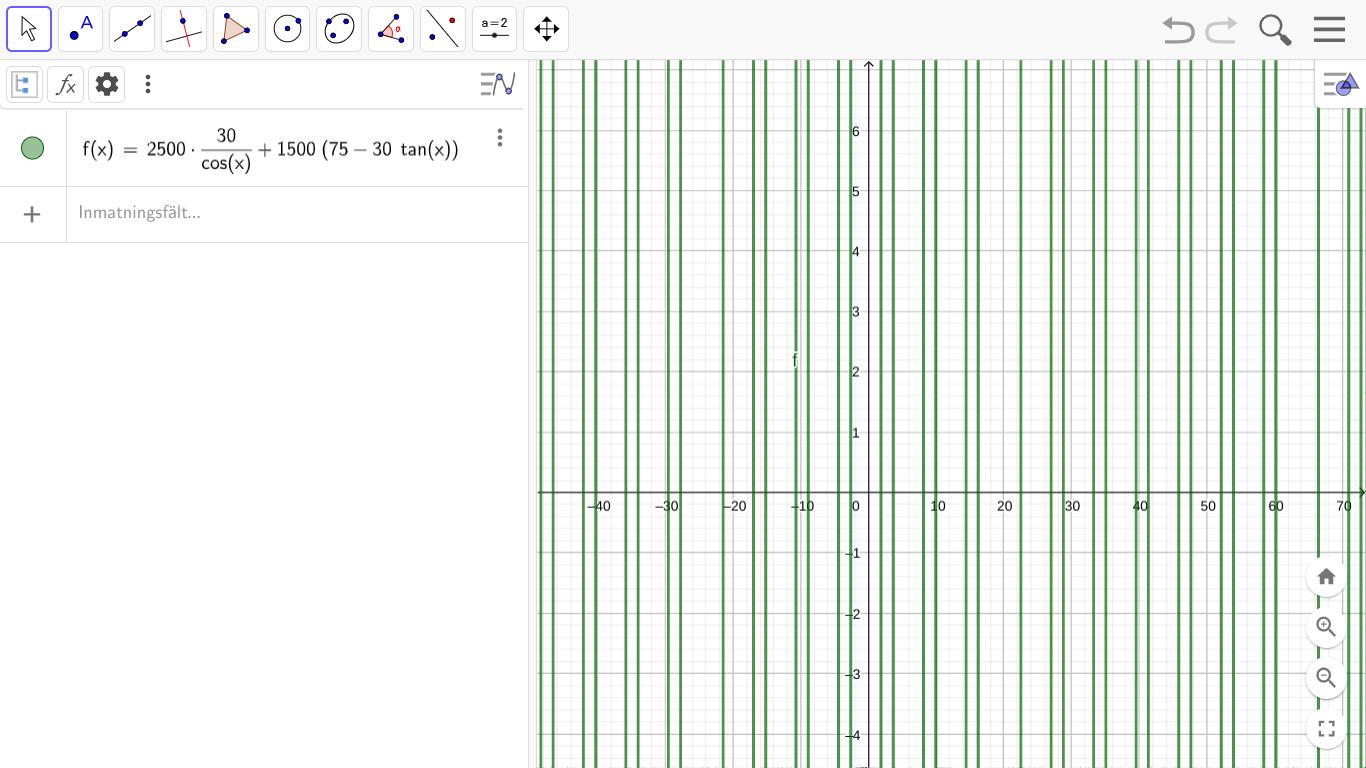Pick the Reflect about Line tool
Screen dimensions: 1366x768
tap(443, 29)
